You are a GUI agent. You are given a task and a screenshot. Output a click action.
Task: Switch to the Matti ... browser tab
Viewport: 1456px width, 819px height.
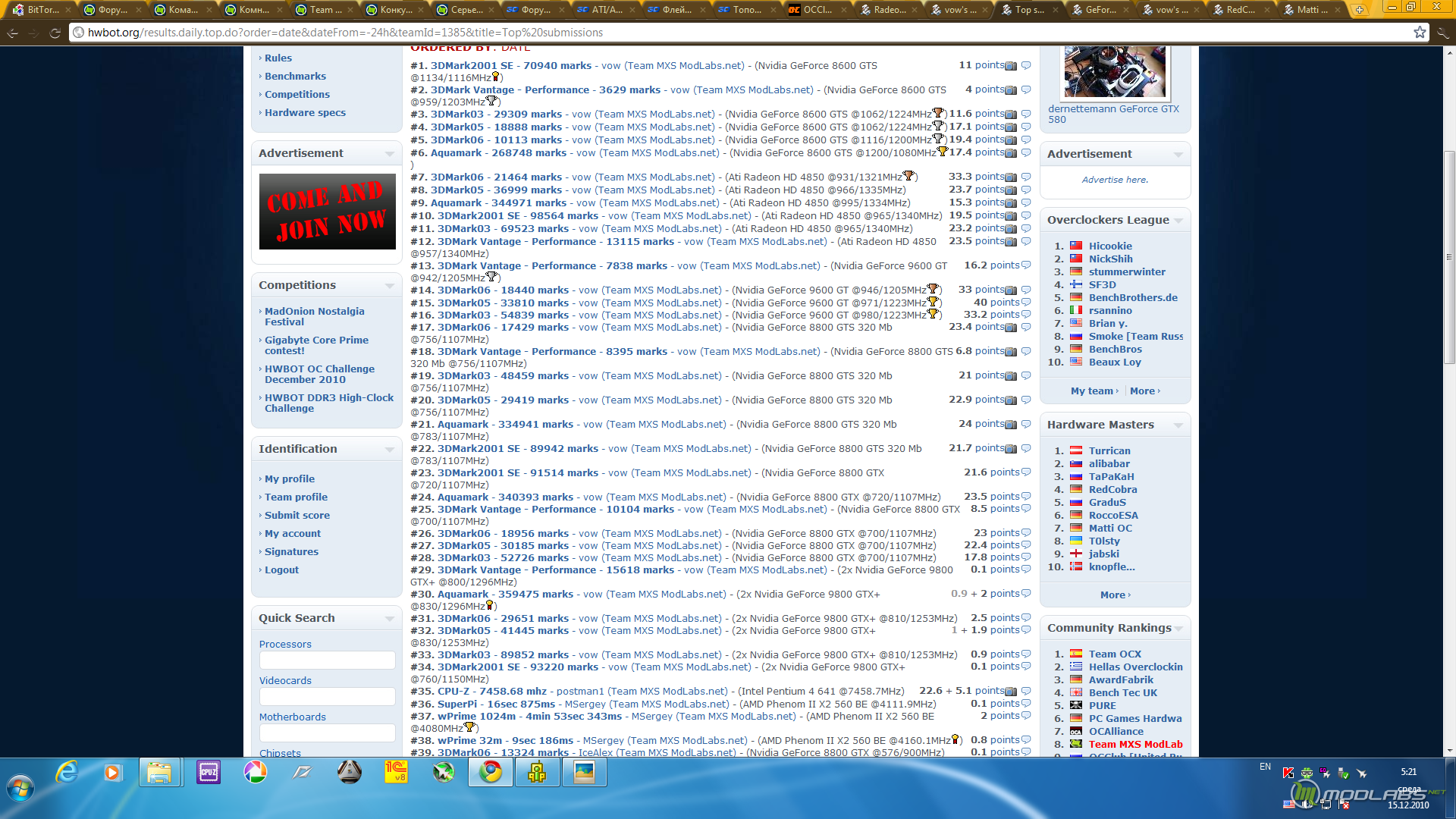click(1312, 10)
